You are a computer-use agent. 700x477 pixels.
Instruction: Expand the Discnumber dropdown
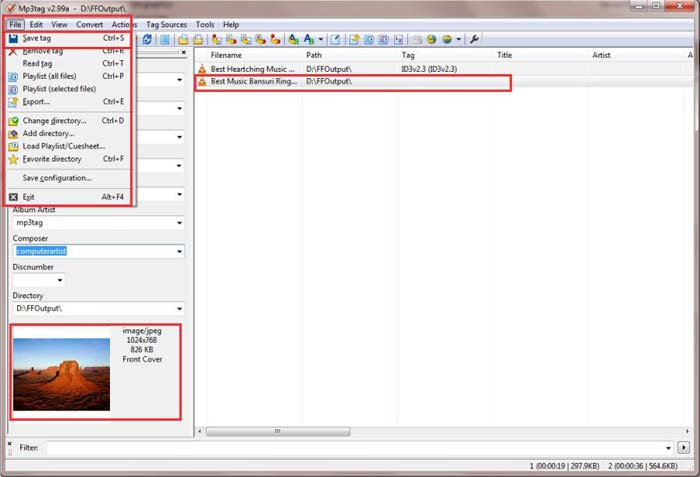coord(60,280)
